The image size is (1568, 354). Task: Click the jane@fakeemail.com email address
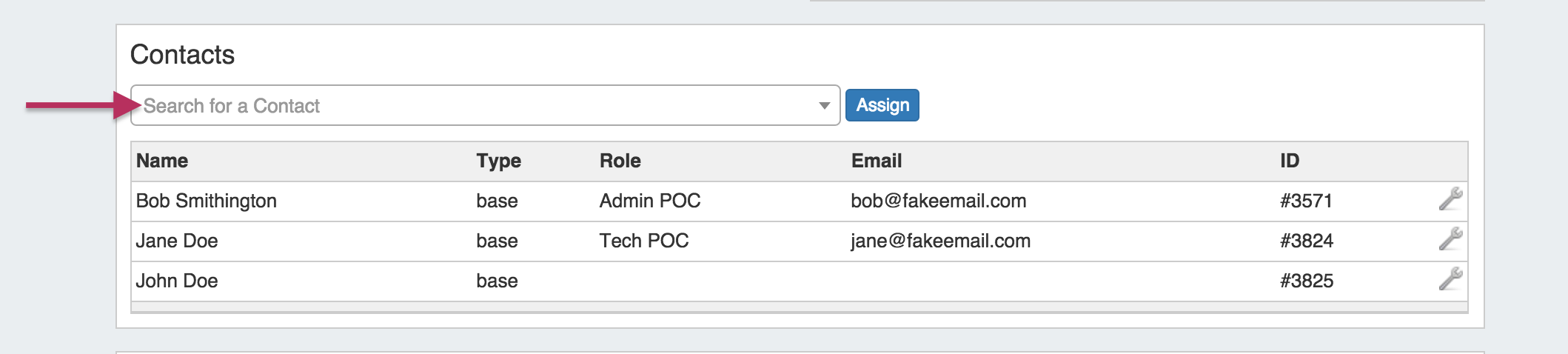(940, 241)
